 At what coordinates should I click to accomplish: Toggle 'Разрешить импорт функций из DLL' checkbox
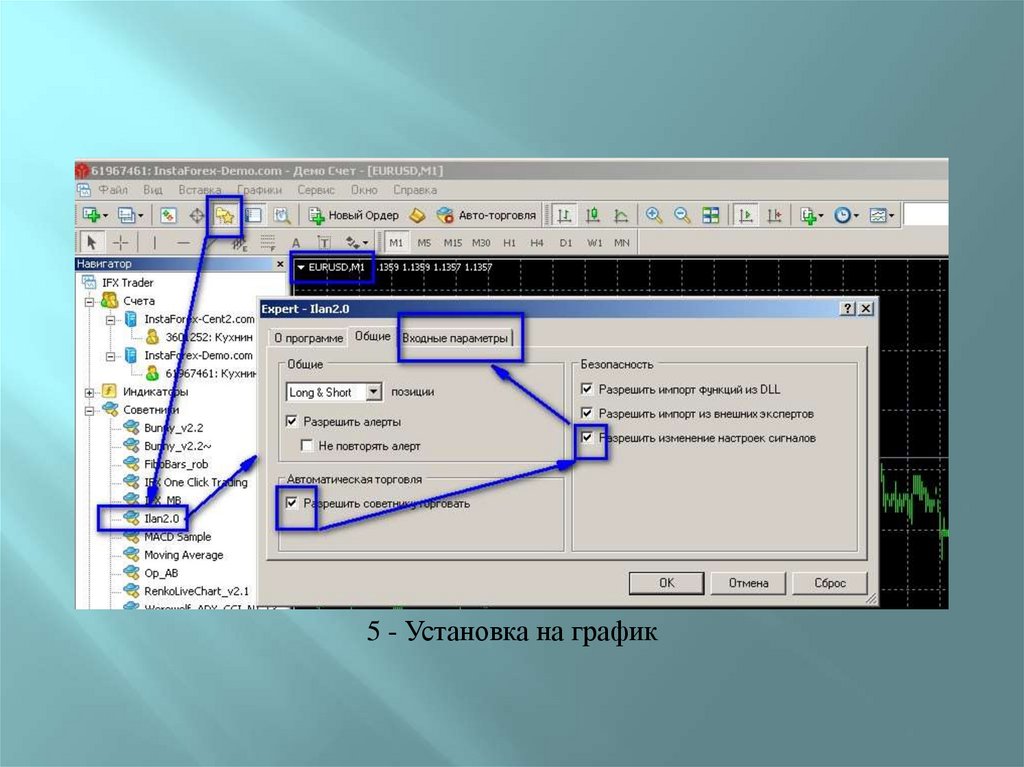click(586, 389)
